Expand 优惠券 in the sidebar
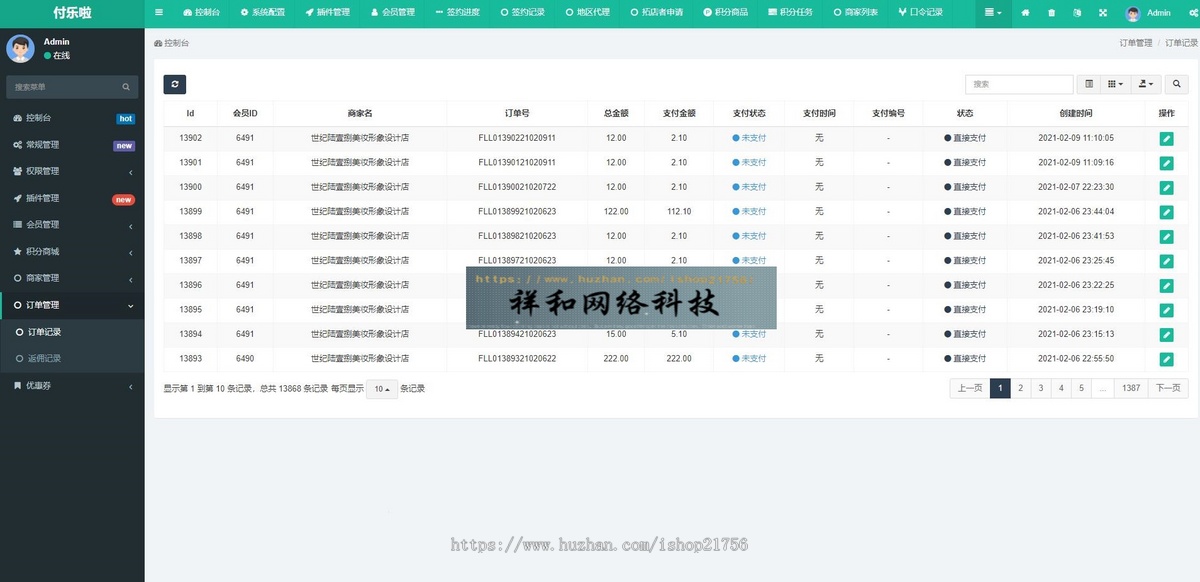Viewport: 1200px width, 582px height. 72,385
